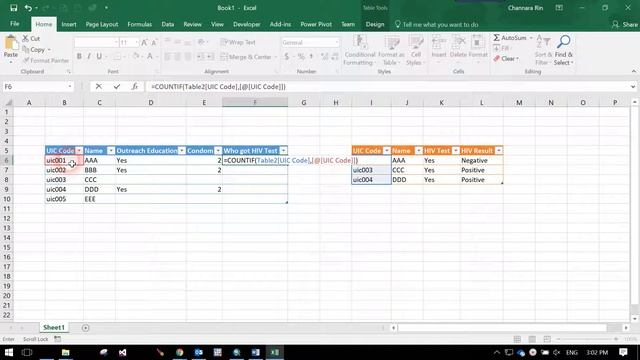Click the Sort & Filter icon
The height and width of the screenshot is (360, 640).
(543, 42)
